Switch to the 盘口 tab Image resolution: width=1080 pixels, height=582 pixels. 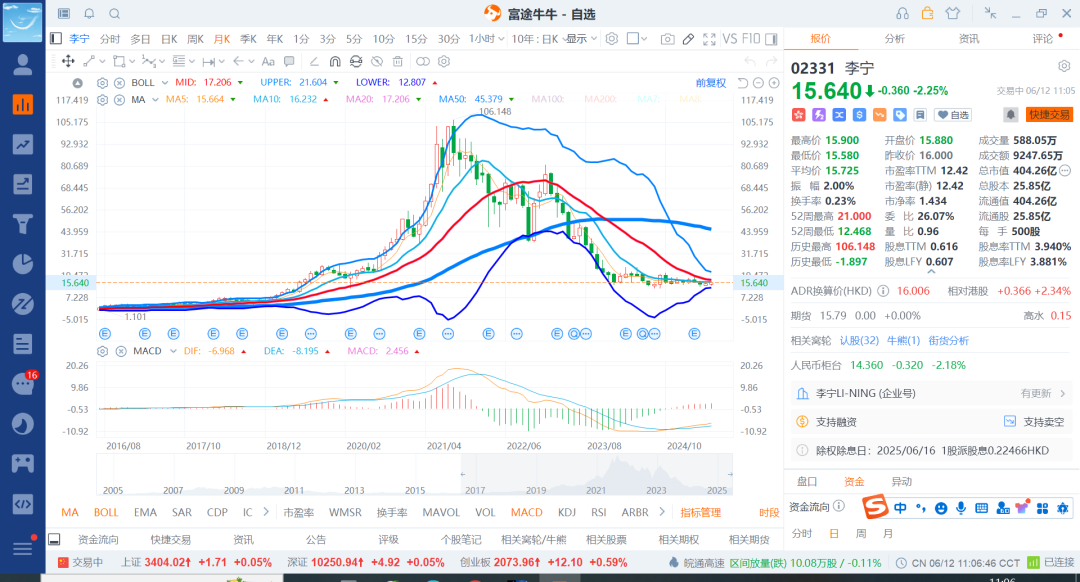[807, 481]
